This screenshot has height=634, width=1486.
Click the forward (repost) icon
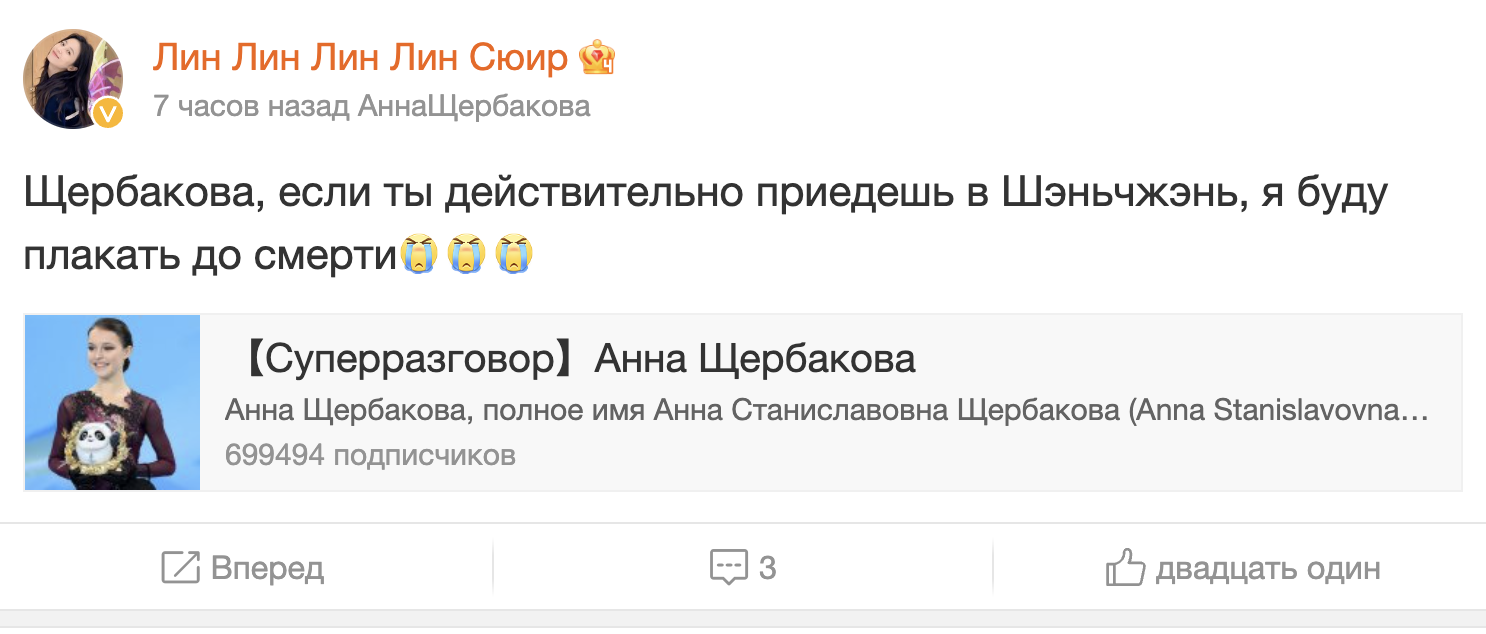pos(180,568)
